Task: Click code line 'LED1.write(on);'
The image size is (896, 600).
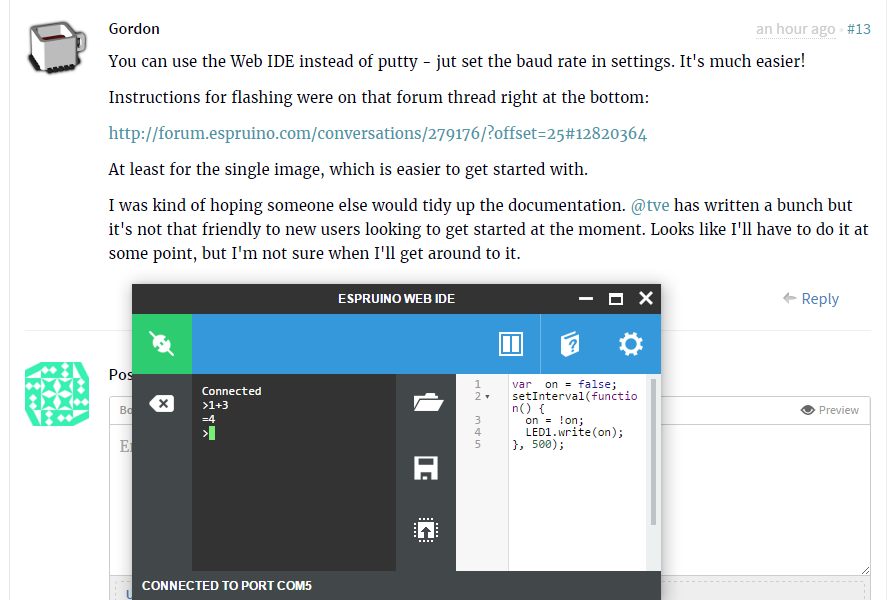Action: tap(574, 432)
